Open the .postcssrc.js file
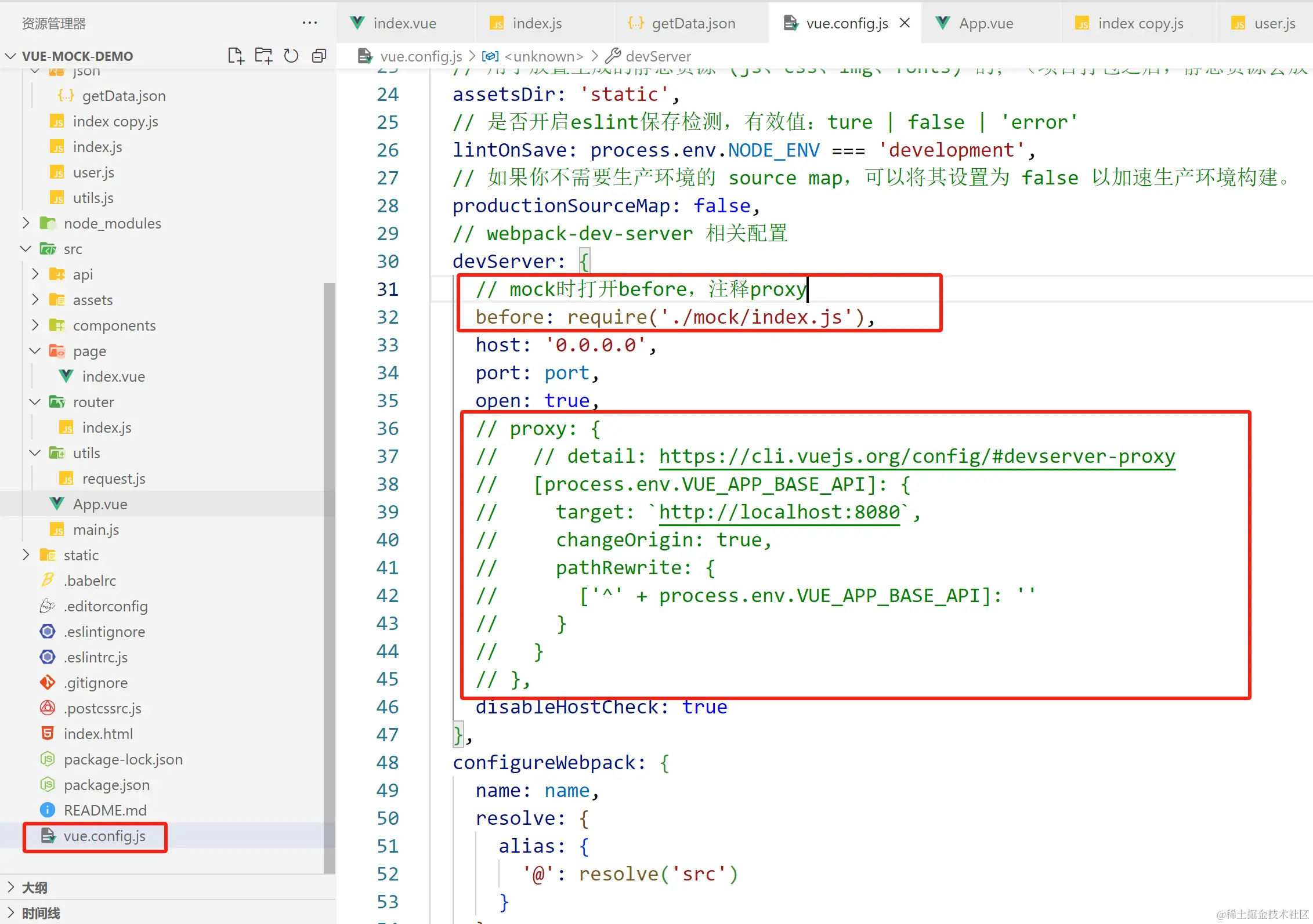Image resolution: width=1313 pixels, height=924 pixels. (x=103, y=708)
